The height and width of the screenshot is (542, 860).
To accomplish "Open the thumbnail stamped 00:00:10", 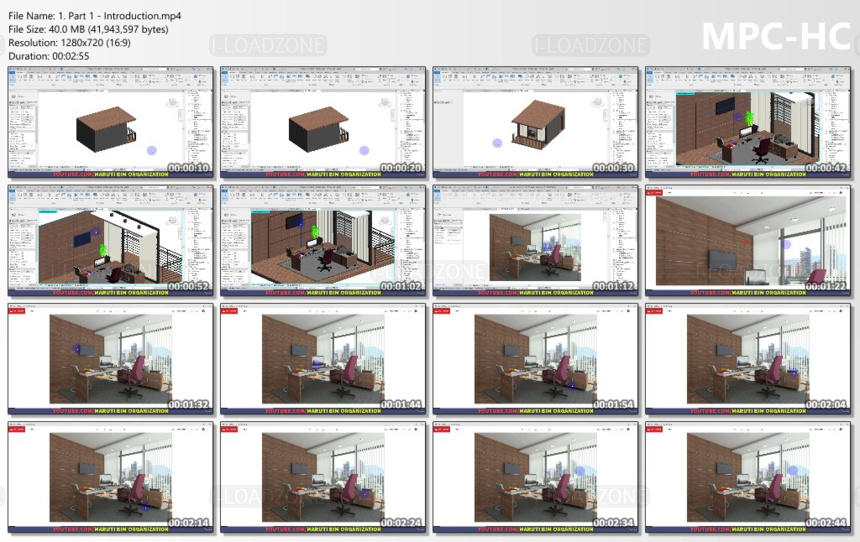I will coord(111,122).
